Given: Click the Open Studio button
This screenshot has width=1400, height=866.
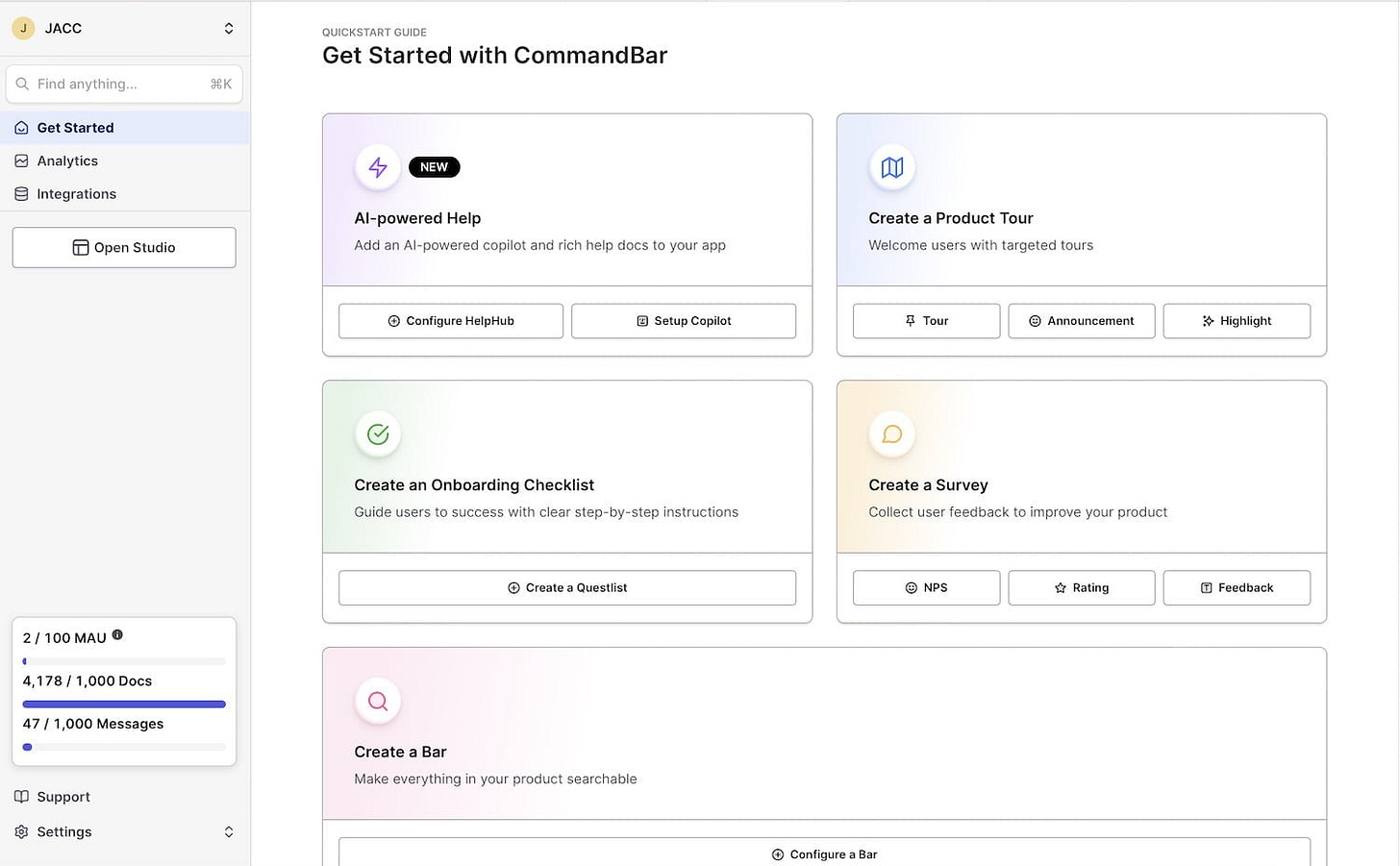Looking at the screenshot, I should pyautogui.click(x=124, y=248).
